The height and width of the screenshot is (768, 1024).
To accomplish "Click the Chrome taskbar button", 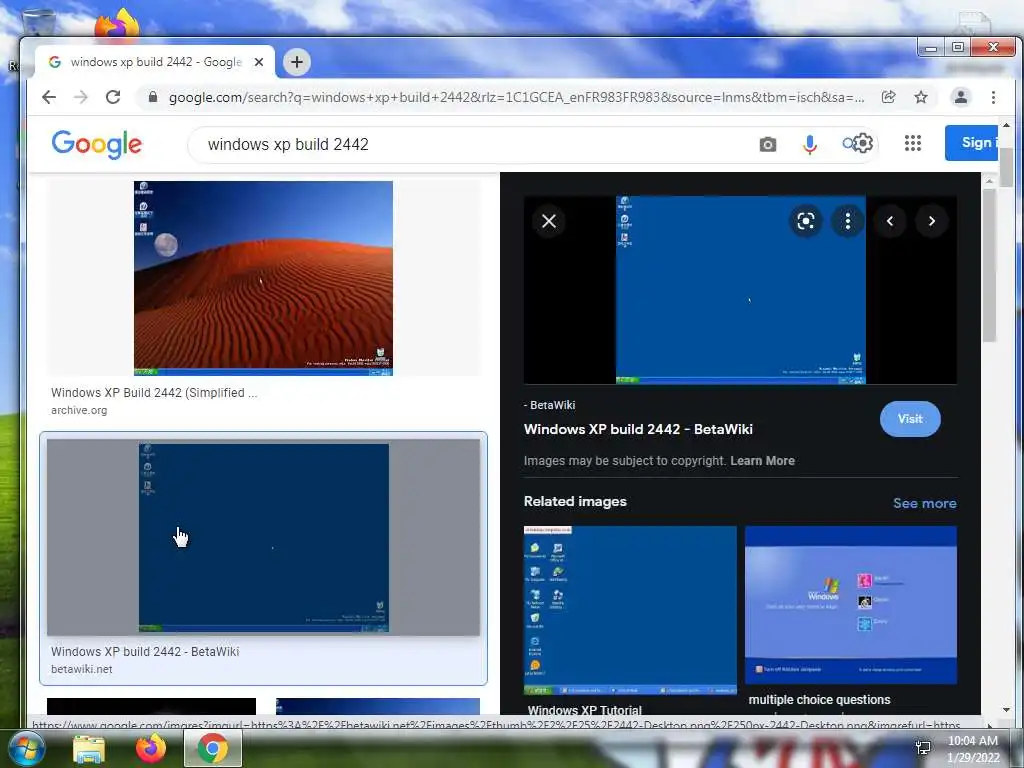I will [212, 748].
